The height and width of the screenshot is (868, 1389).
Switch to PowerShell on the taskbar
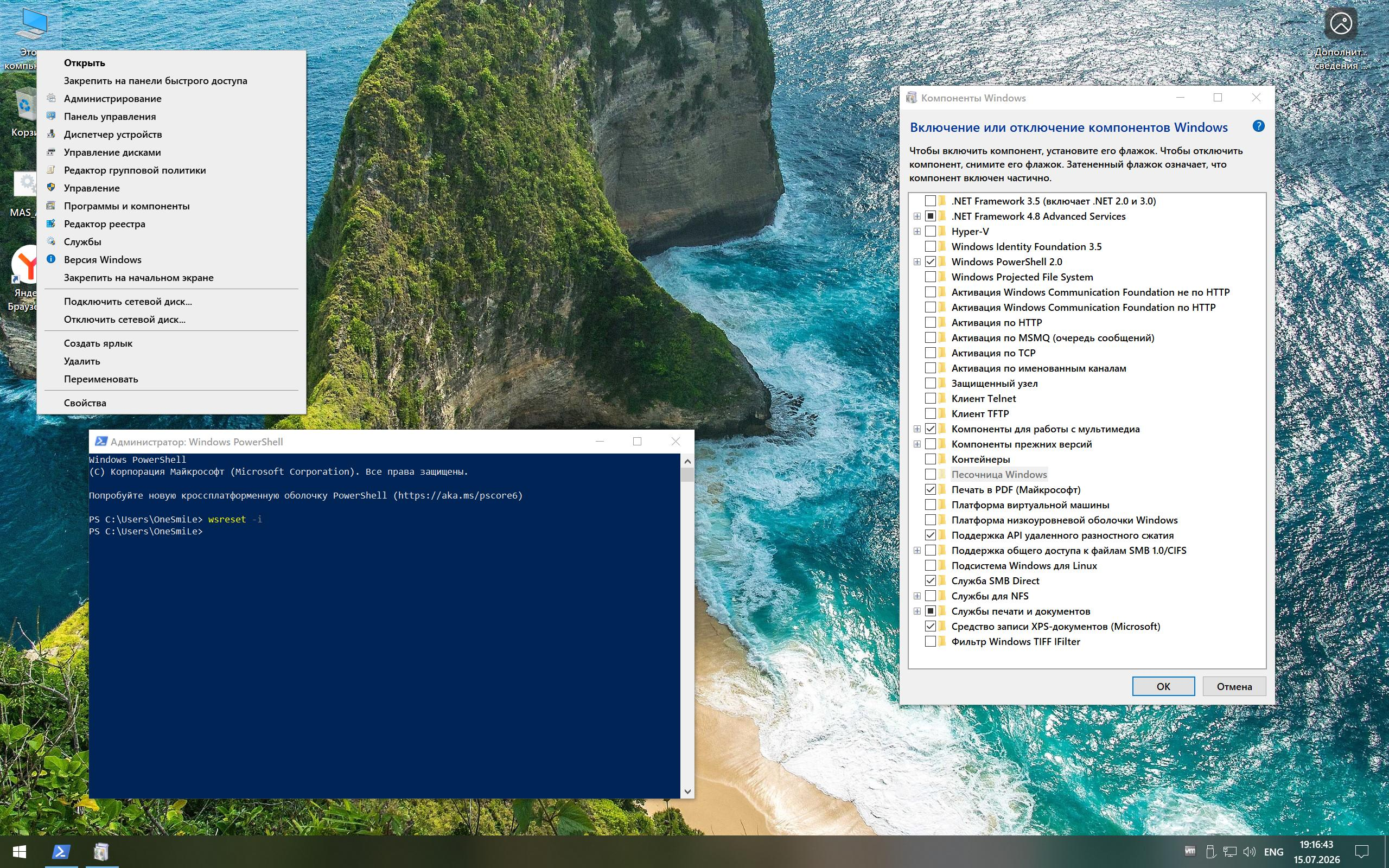tap(61, 852)
